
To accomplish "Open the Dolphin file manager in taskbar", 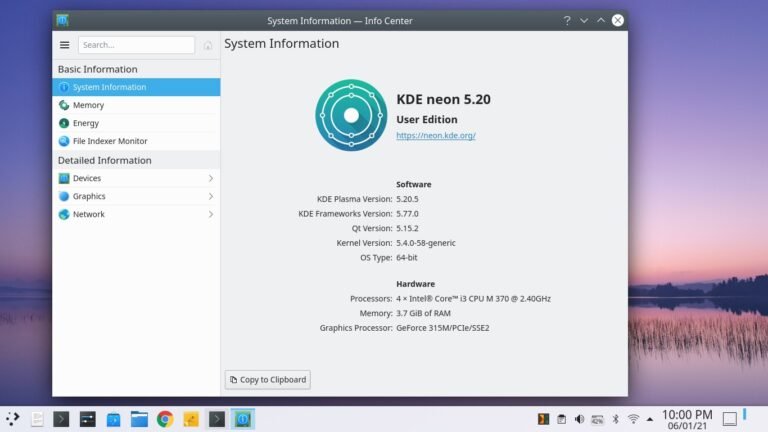I will point(139,419).
